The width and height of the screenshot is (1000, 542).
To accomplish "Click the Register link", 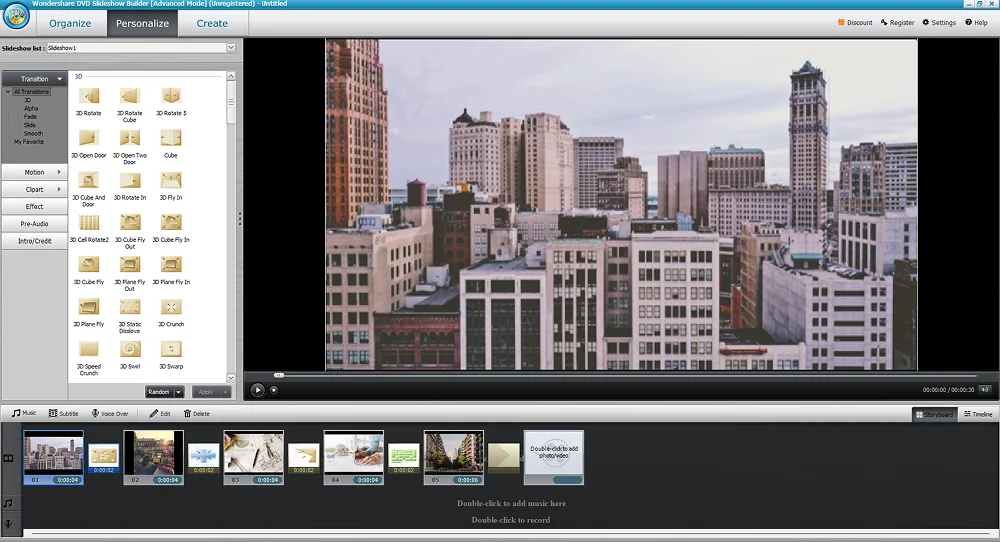I will (x=897, y=23).
